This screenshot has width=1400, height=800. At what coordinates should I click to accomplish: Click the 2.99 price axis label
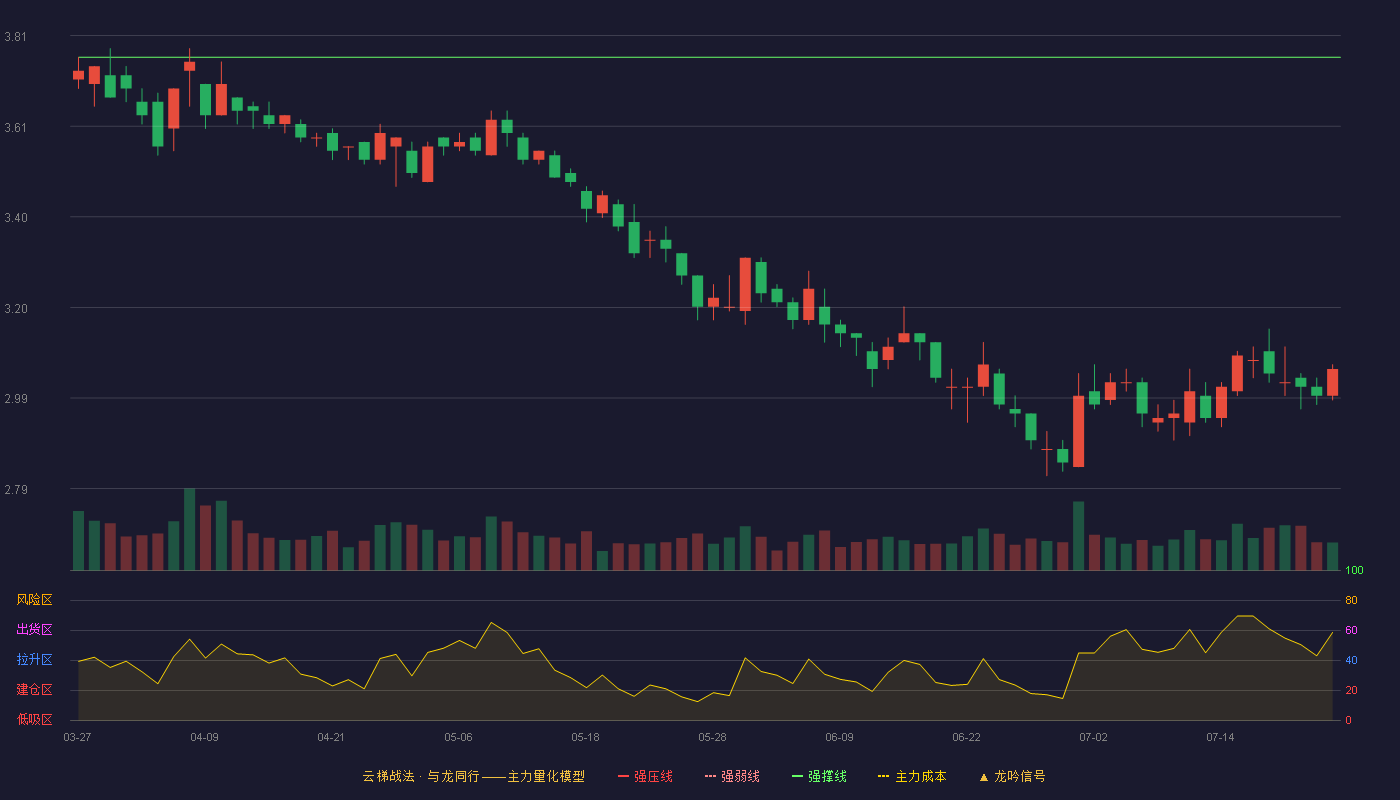[15, 399]
